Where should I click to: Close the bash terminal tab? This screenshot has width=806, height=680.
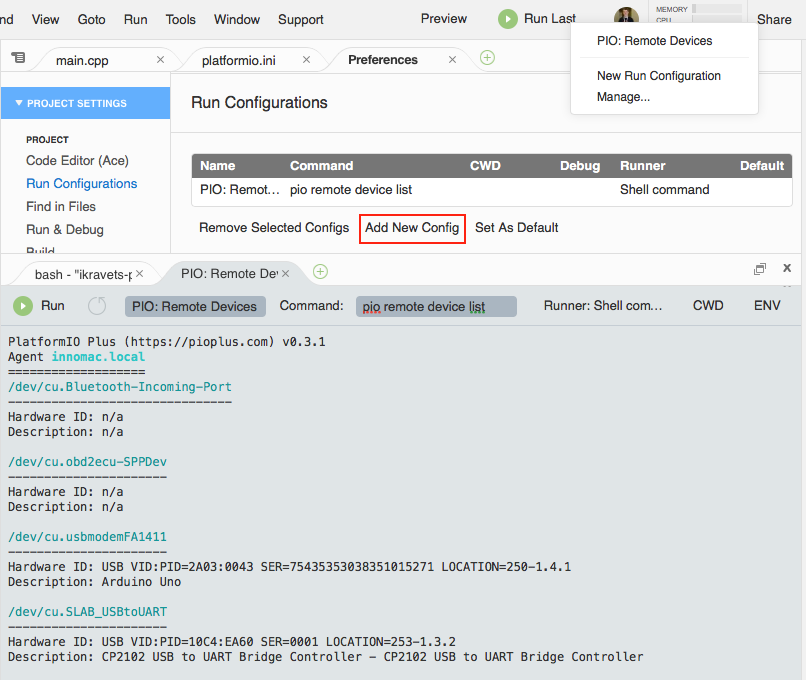139,274
